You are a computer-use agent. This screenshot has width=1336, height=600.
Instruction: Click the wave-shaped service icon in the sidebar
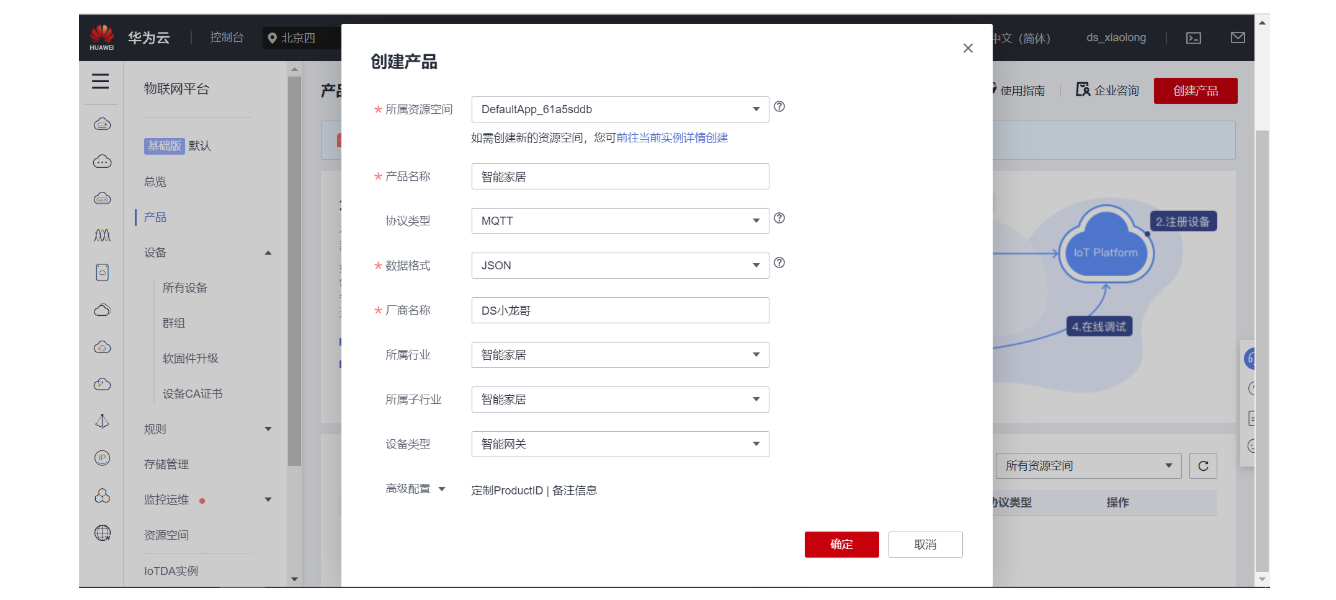[x=102, y=235]
